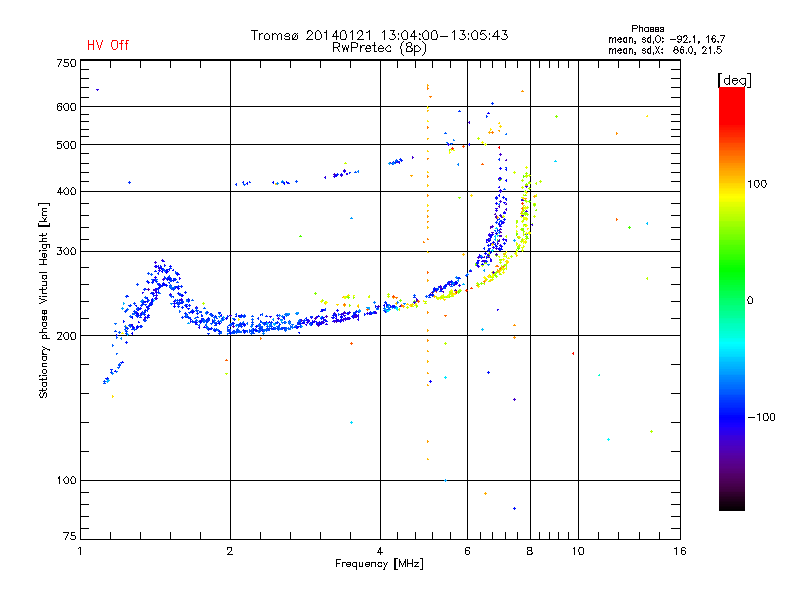Click the '4' frequency axis label
The width and height of the screenshot is (800, 600).
click(x=380, y=551)
